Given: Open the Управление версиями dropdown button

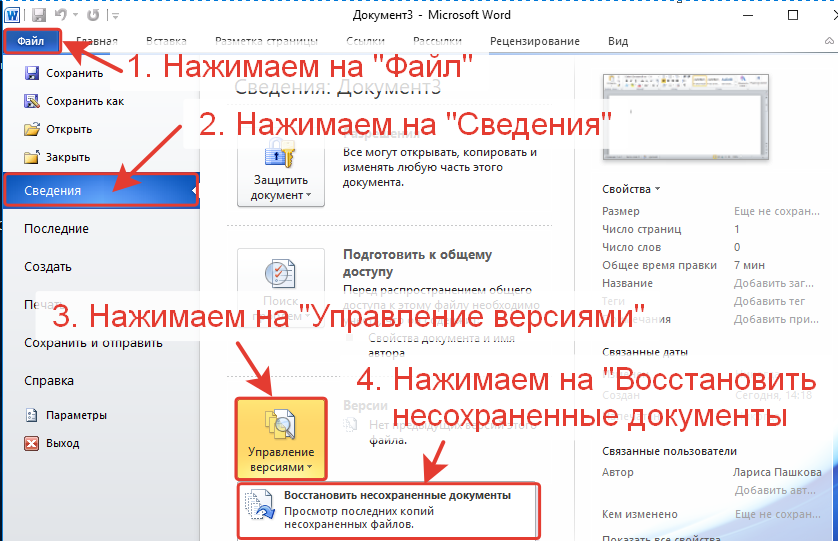Looking at the screenshot, I should tap(281, 439).
